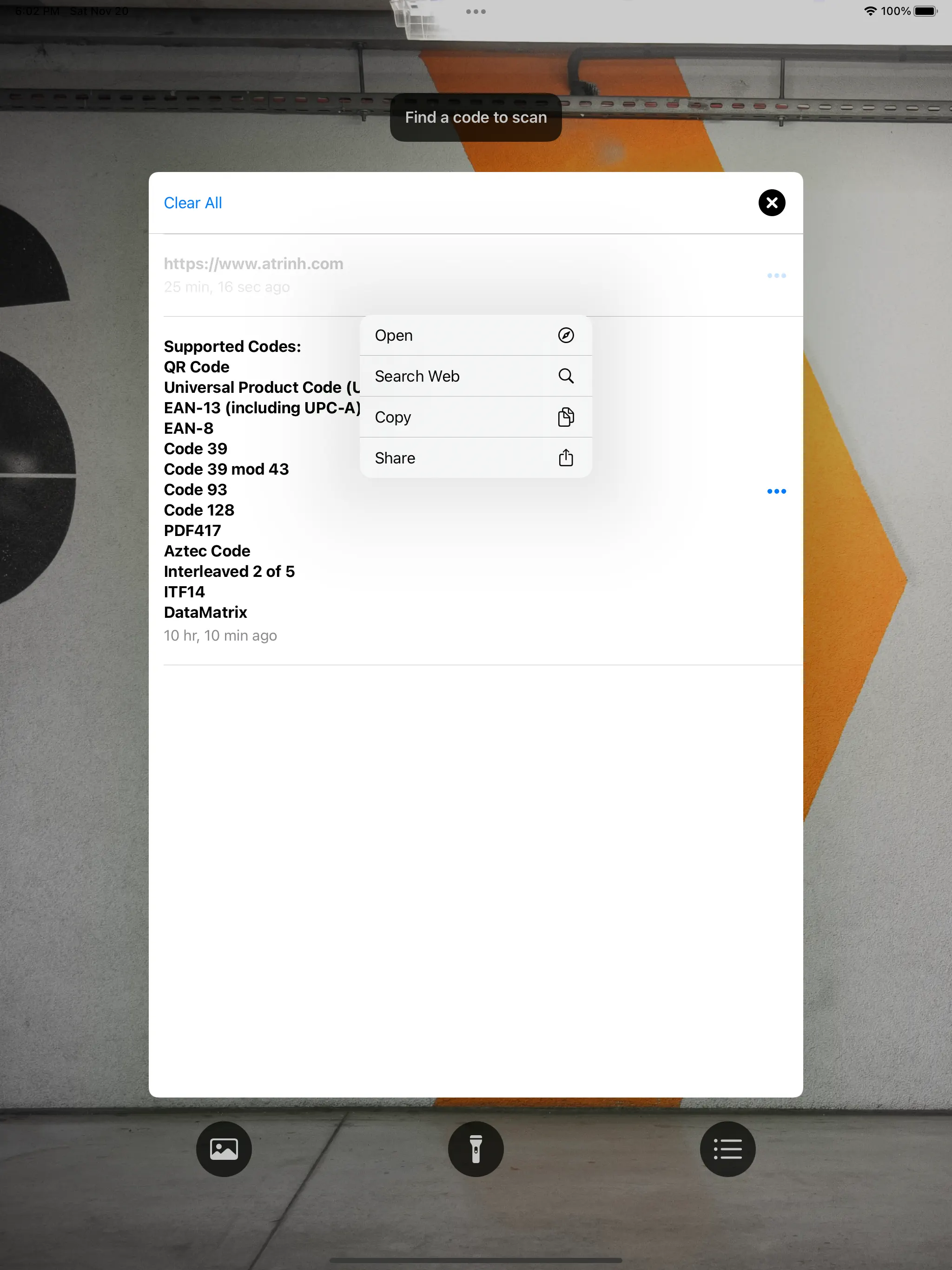This screenshot has height=1270, width=952.
Task: Click the share arrow icon
Action: tap(566, 457)
